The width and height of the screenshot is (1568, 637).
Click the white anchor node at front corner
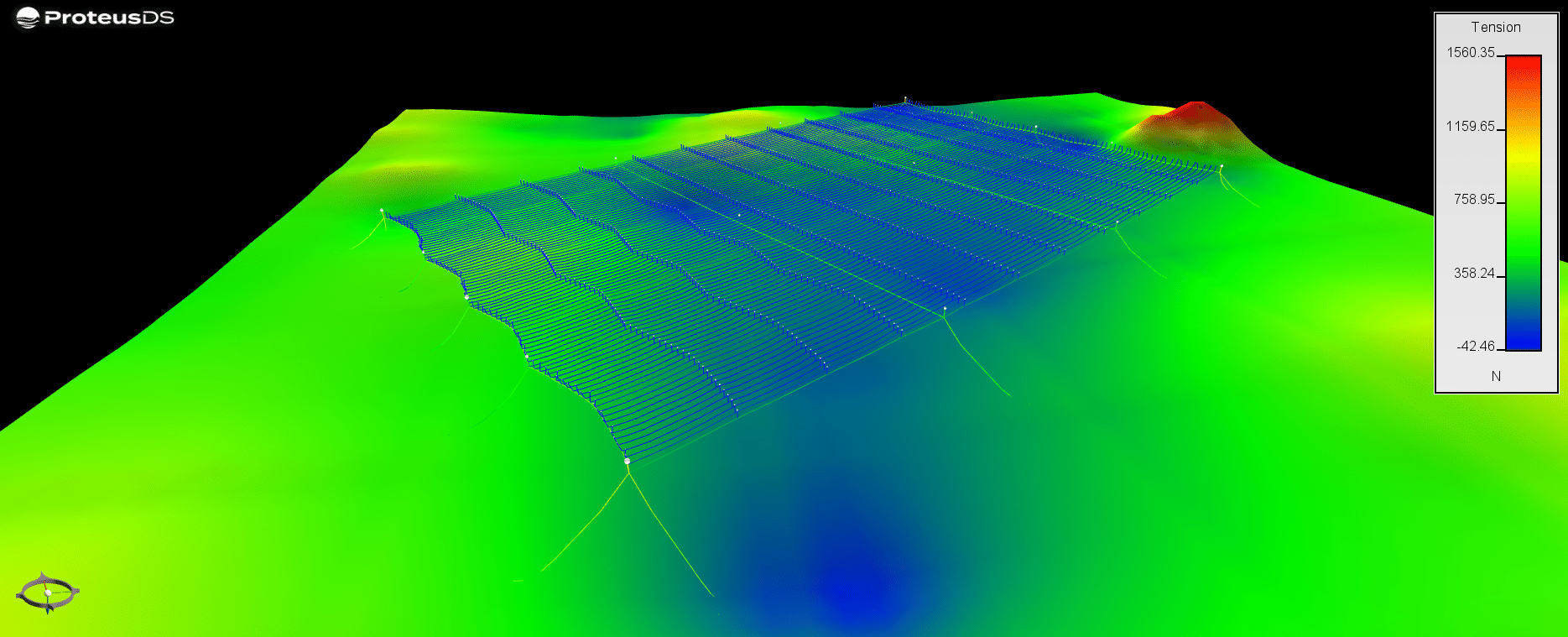pyautogui.click(x=627, y=461)
